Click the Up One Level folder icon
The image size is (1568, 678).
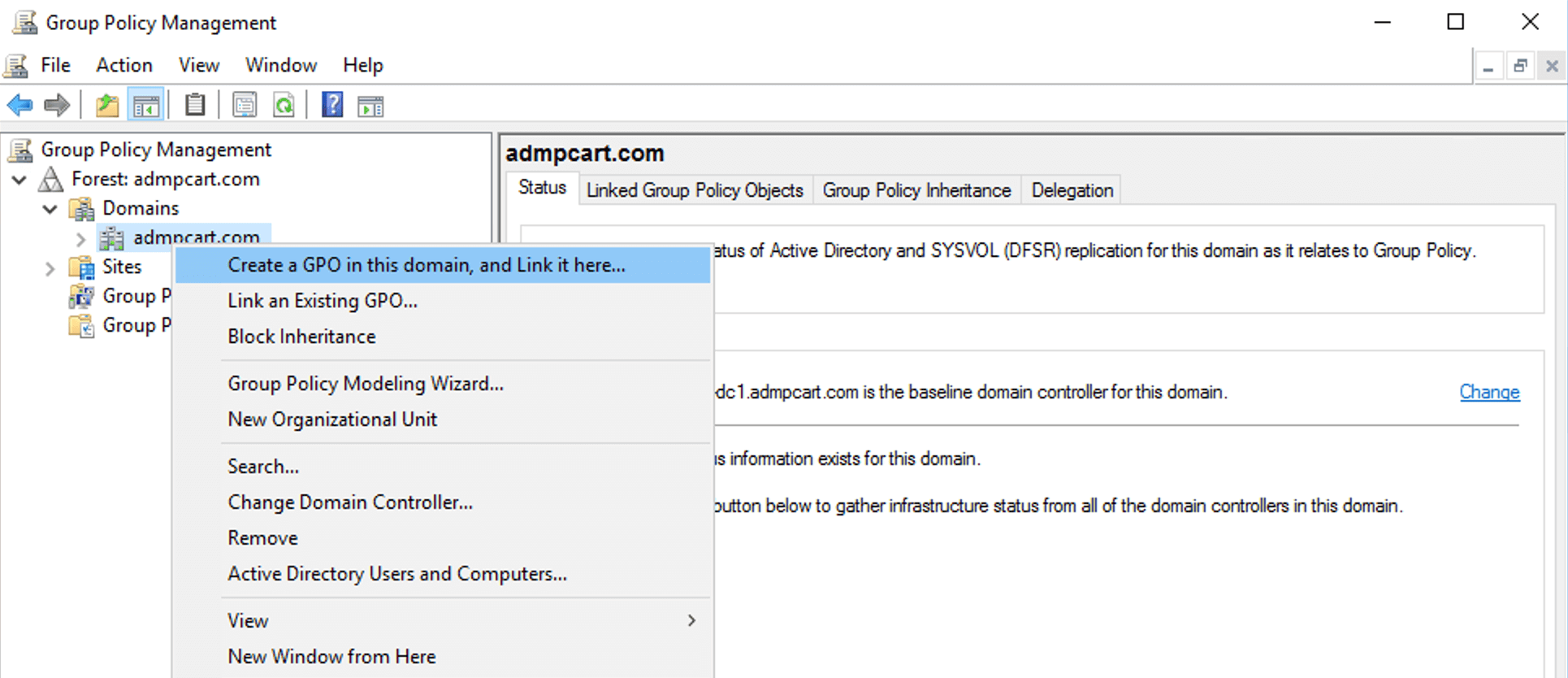pyautogui.click(x=107, y=106)
